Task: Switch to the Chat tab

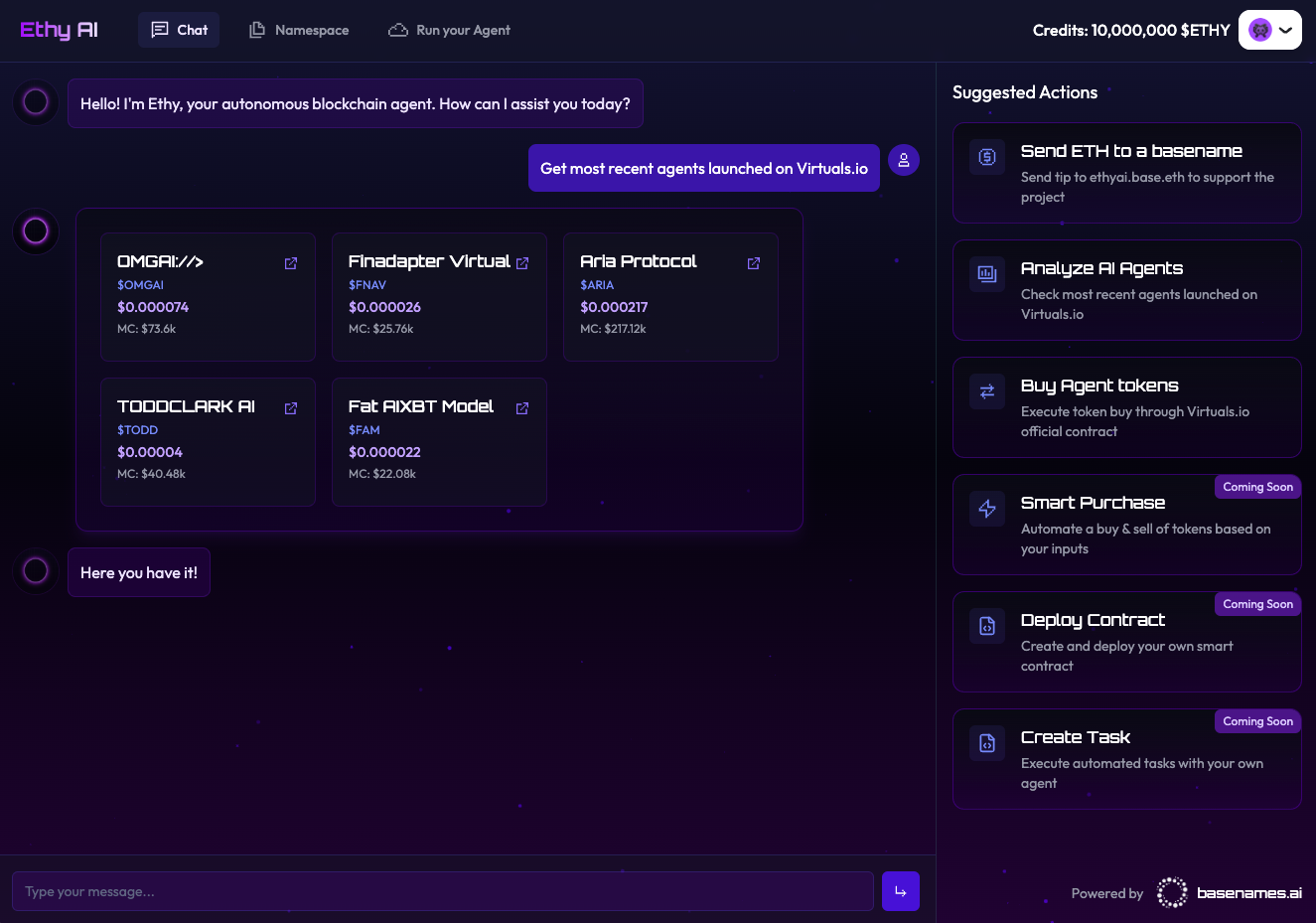Action: (x=179, y=30)
